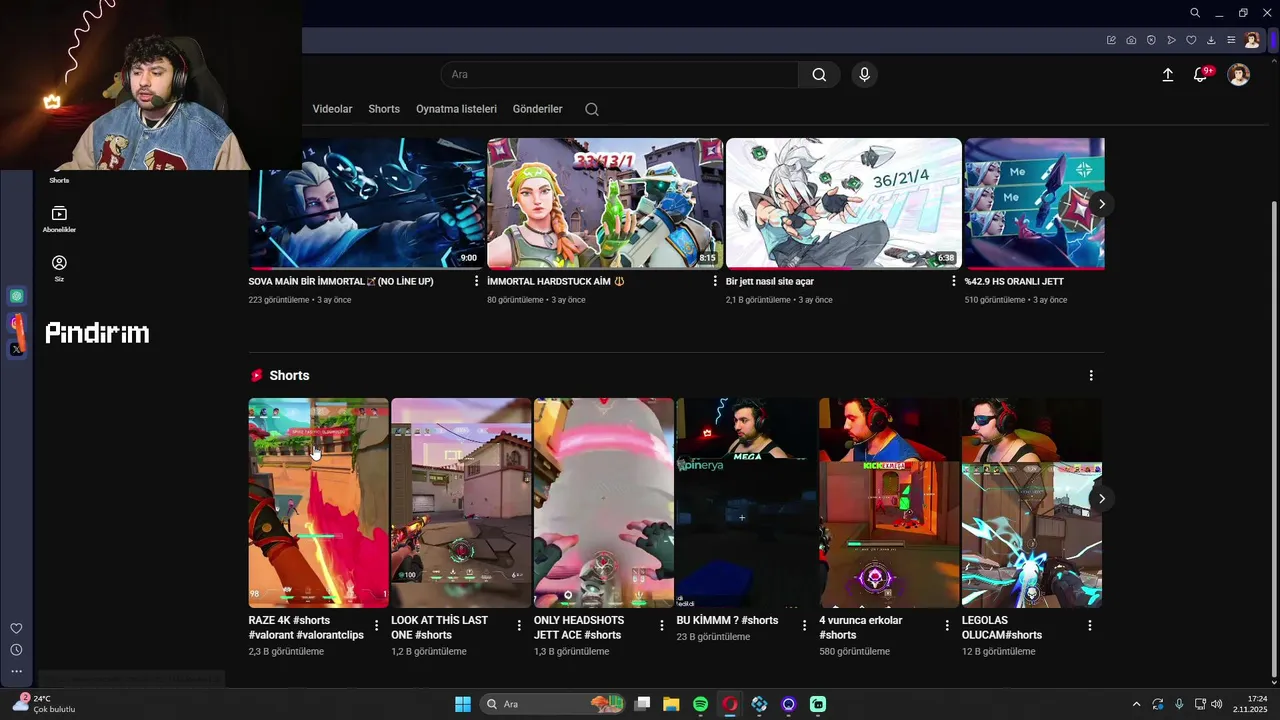Open Spotify from the taskbar
The image size is (1280, 720).
(701, 704)
